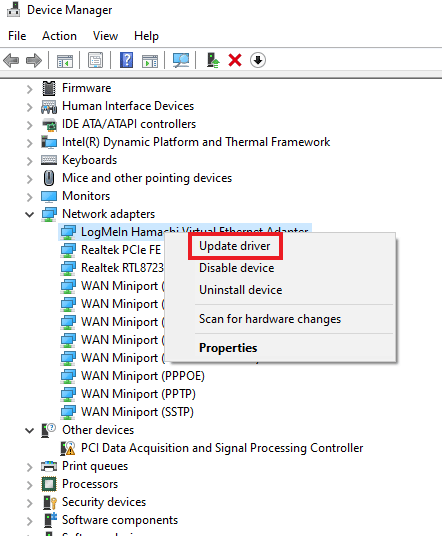Click the Keyboards category icon

[x=49, y=160]
